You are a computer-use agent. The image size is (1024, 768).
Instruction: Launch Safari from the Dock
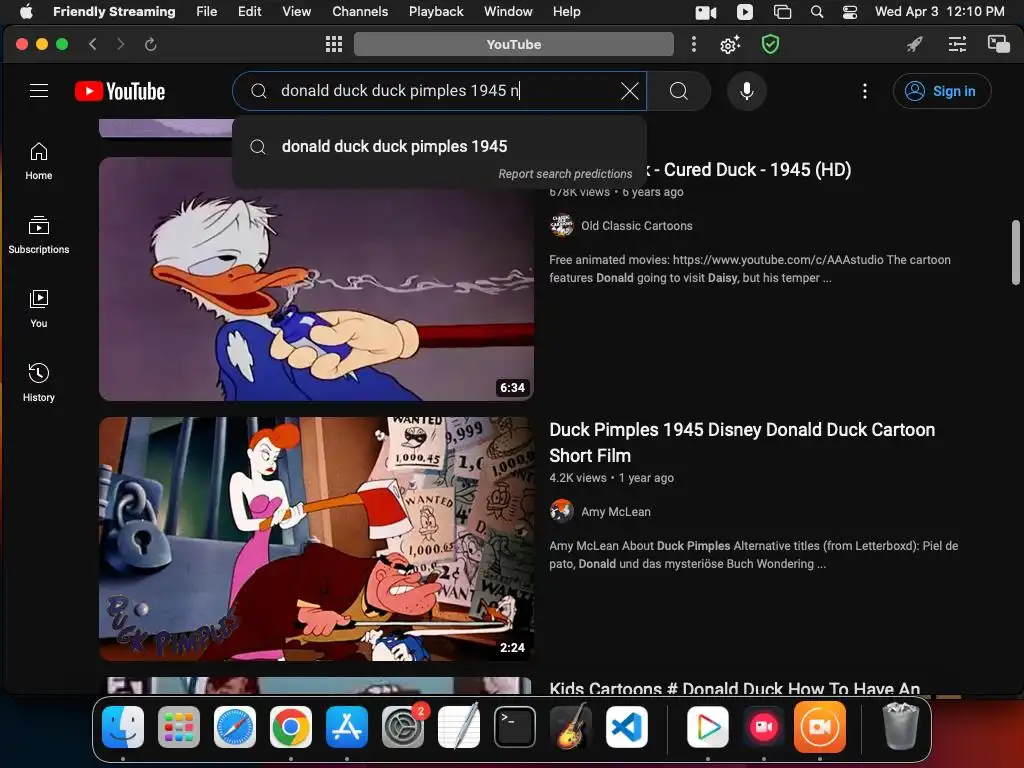235,727
